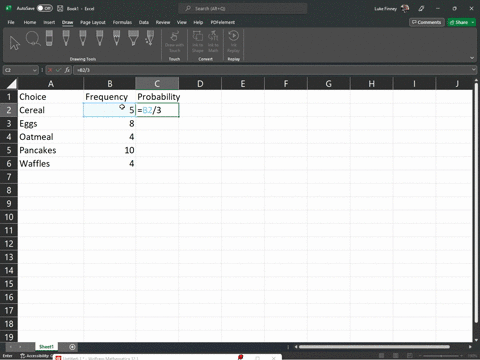This screenshot has width=480, height=360.
Task: Select the Sheet1 tab
Action: [x=46, y=347]
